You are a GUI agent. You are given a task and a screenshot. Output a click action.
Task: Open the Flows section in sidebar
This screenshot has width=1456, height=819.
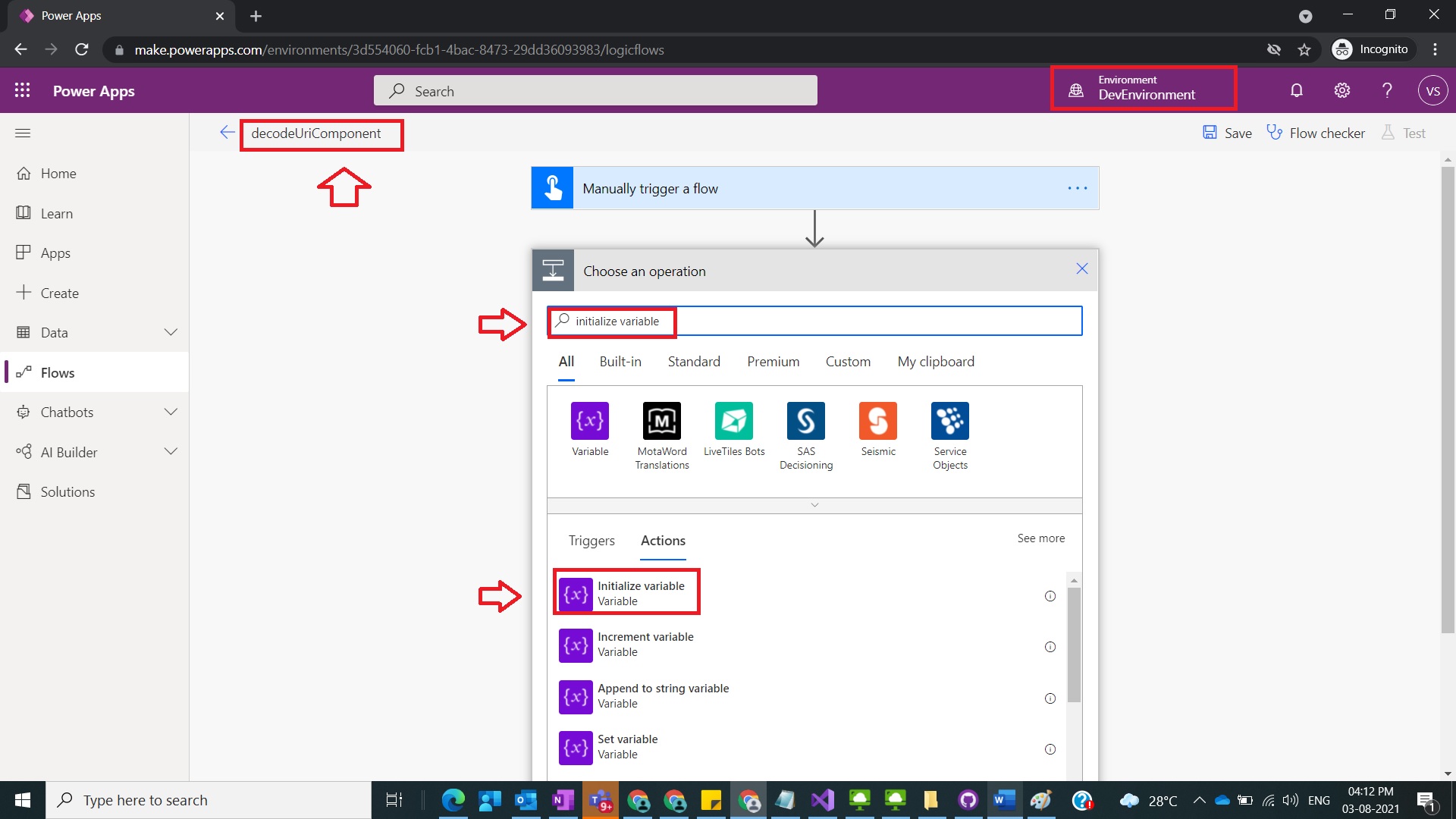pyautogui.click(x=57, y=372)
